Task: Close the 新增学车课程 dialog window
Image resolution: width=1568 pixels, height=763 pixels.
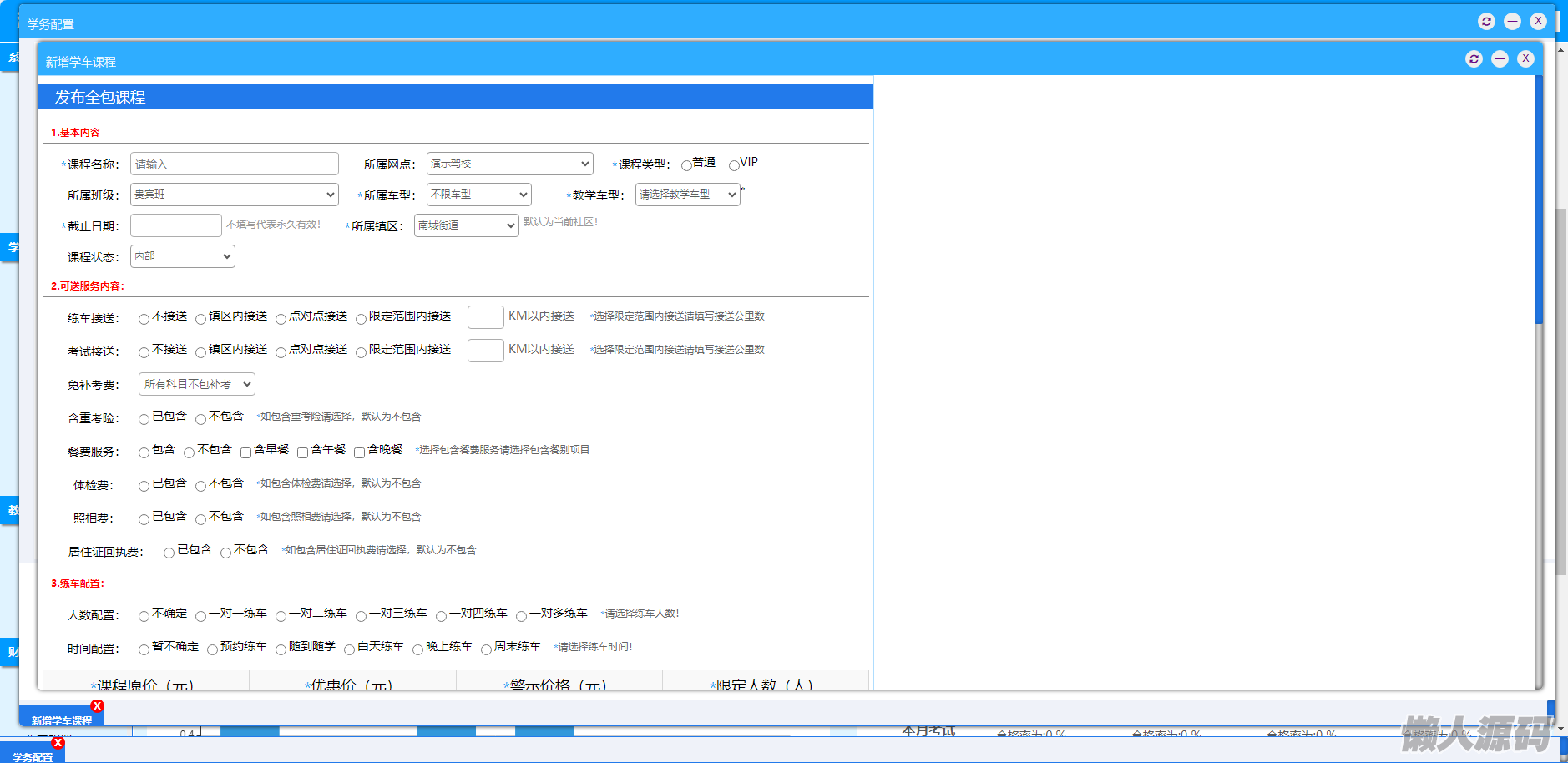Action: point(1525,59)
